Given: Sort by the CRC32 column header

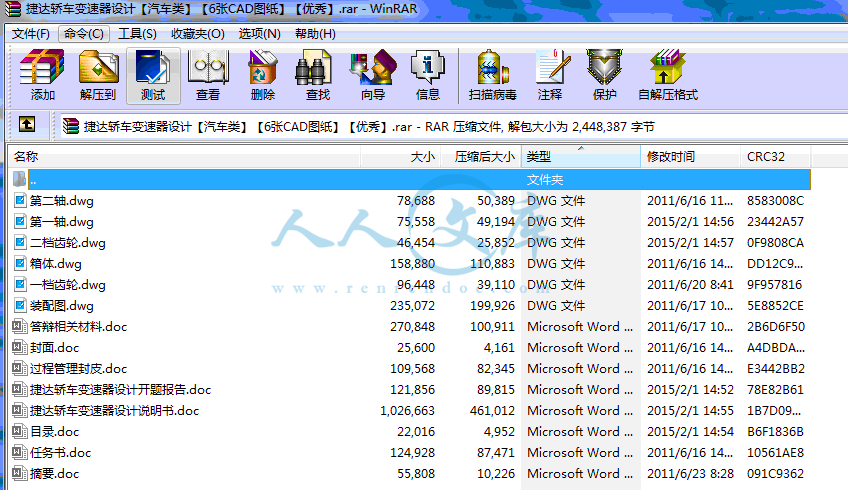Looking at the screenshot, I should 775,157.
